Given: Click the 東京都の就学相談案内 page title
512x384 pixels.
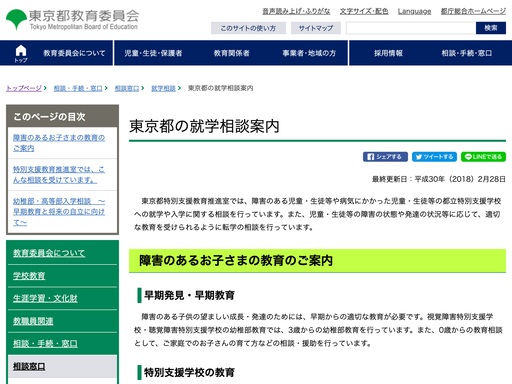Looking at the screenshot, I should (204, 126).
